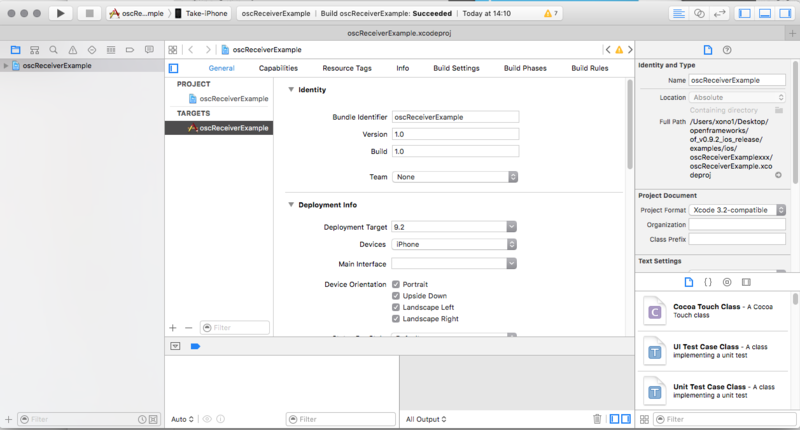Switch to the Capabilities tab
The width and height of the screenshot is (800, 430).
coord(278,68)
